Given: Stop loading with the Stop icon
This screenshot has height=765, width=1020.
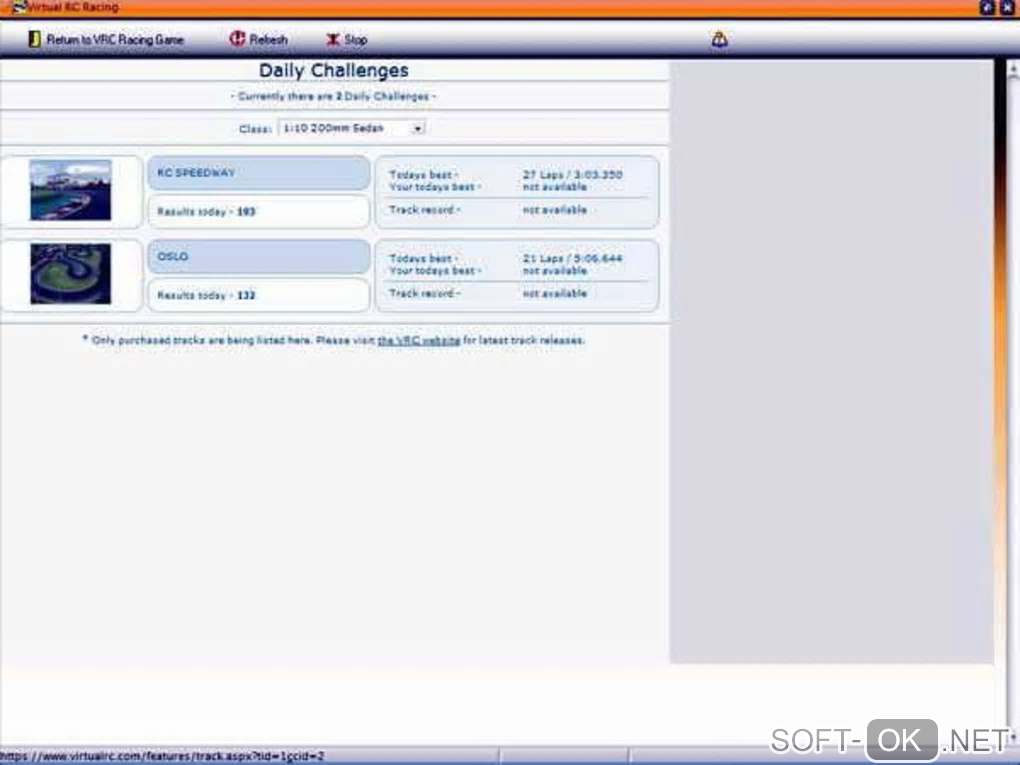Looking at the screenshot, I should [x=333, y=40].
